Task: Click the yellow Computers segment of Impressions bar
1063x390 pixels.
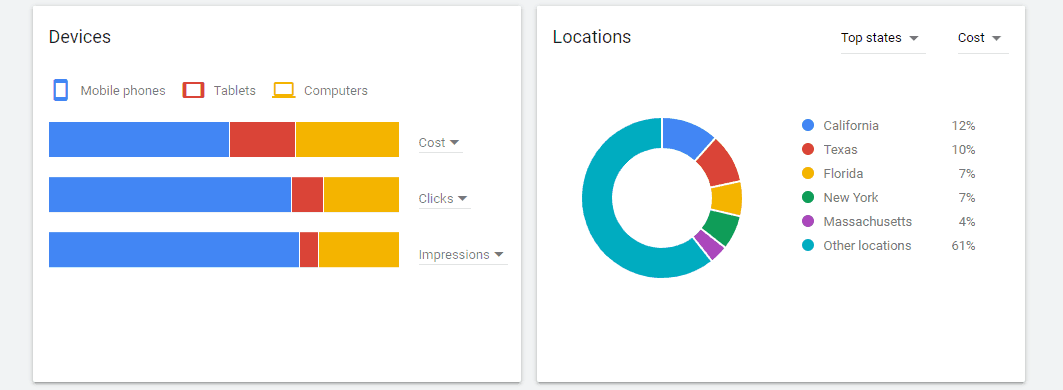Action: [359, 250]
